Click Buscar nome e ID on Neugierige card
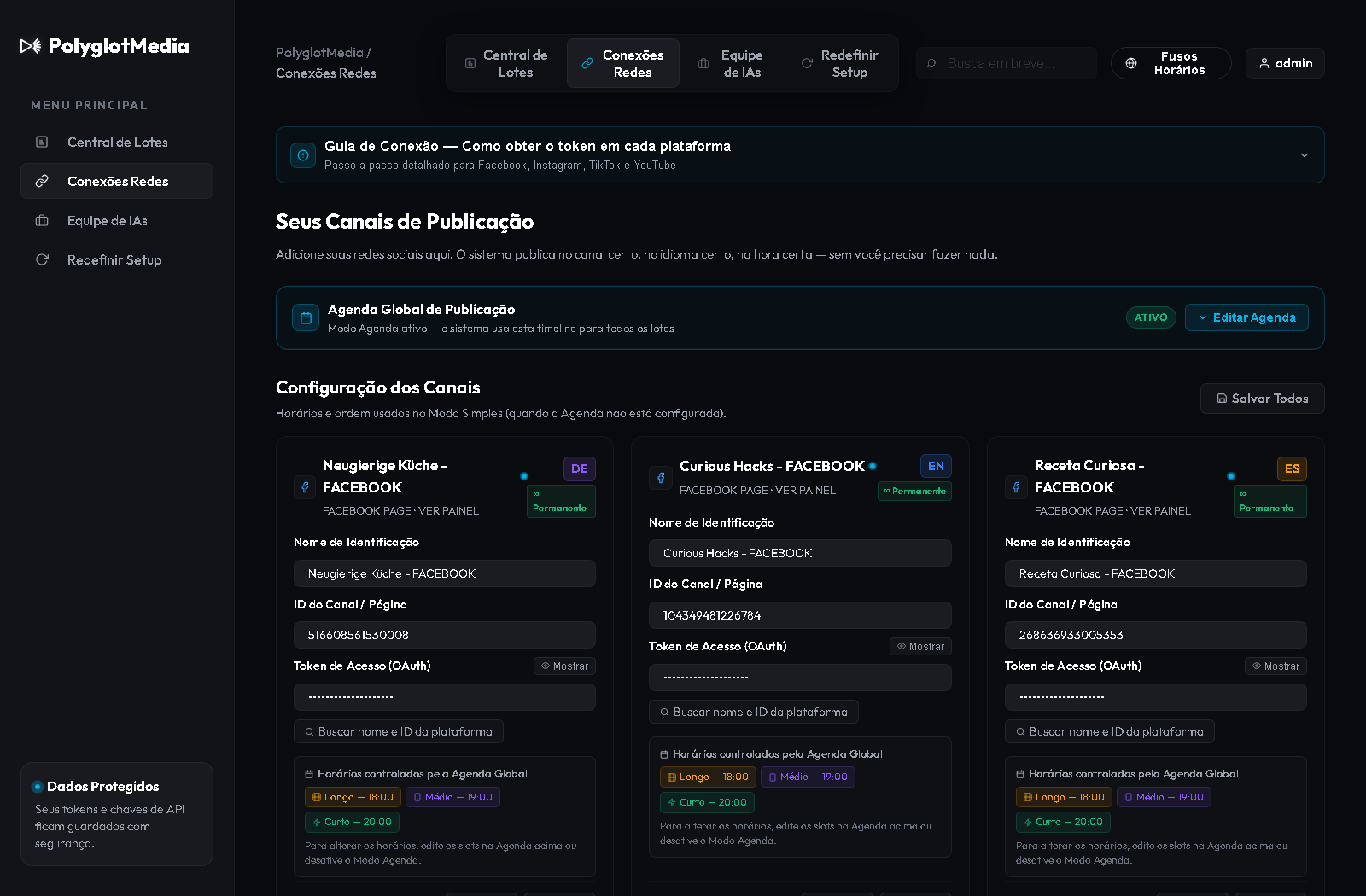Image resolution: width=1366 pixels, height=896 pixels. (399, 731)
